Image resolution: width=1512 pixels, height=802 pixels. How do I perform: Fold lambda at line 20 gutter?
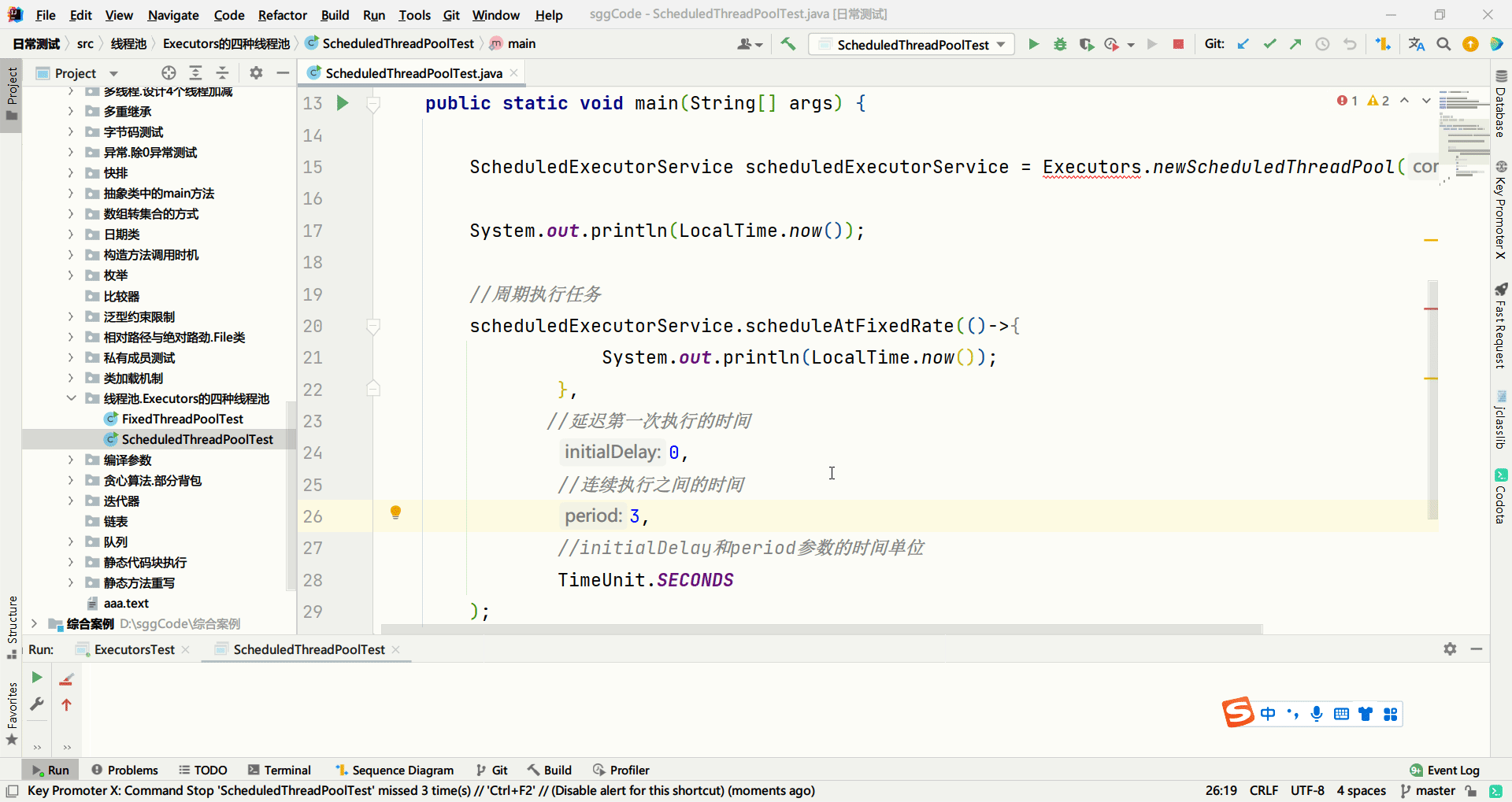click(374, 326)
